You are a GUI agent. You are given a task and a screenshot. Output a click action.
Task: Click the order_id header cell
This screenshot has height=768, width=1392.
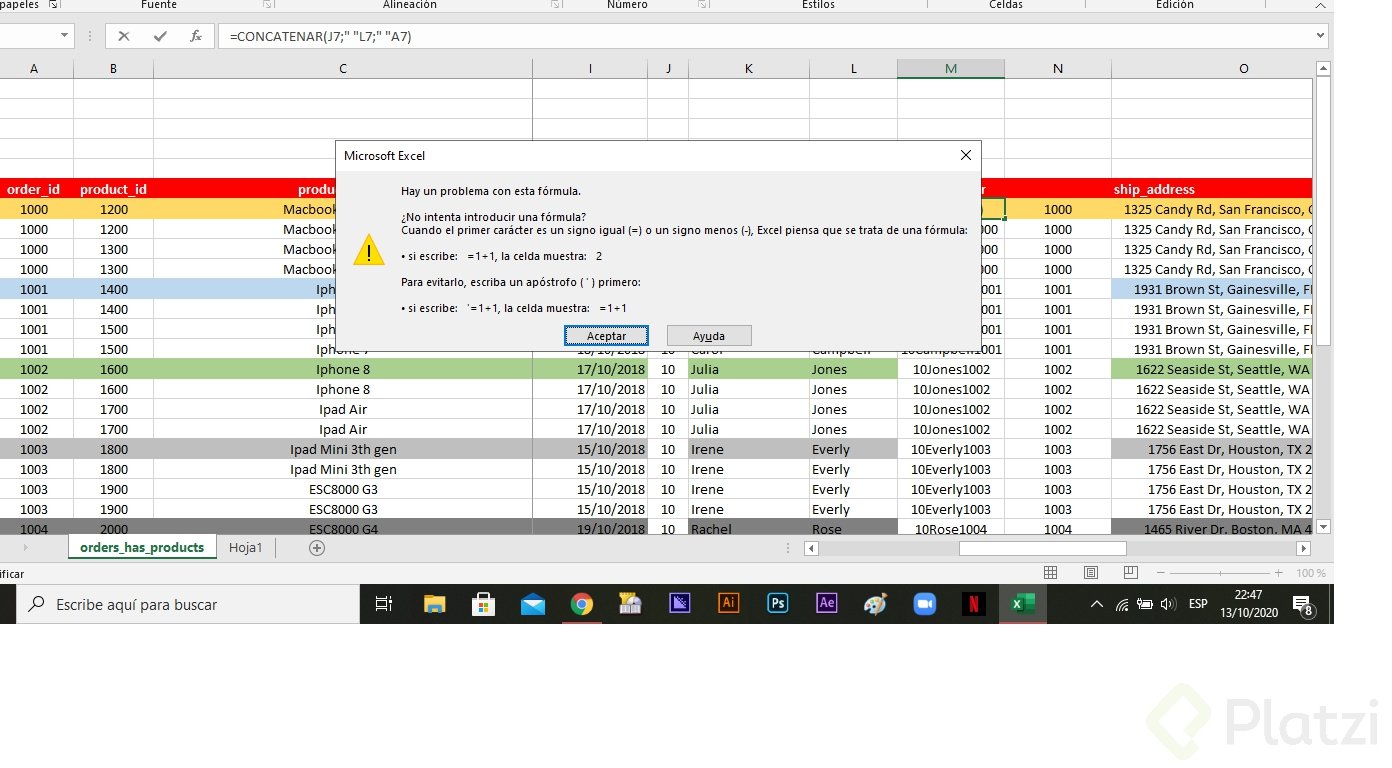click(34, 189)
